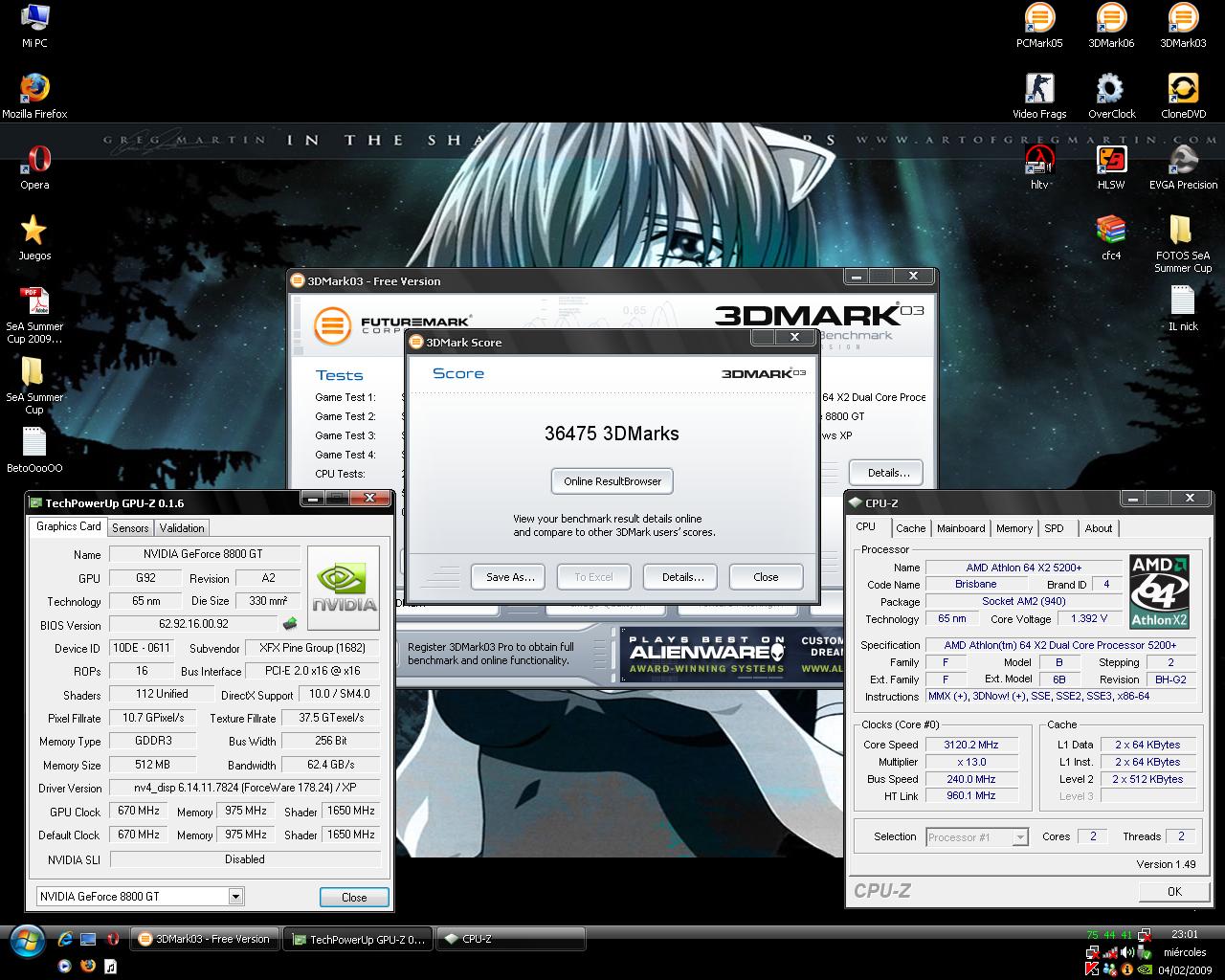The image size is (1225, 980).
Task: Open Memory tab in CPU-Z
Action: point(1014,528)
